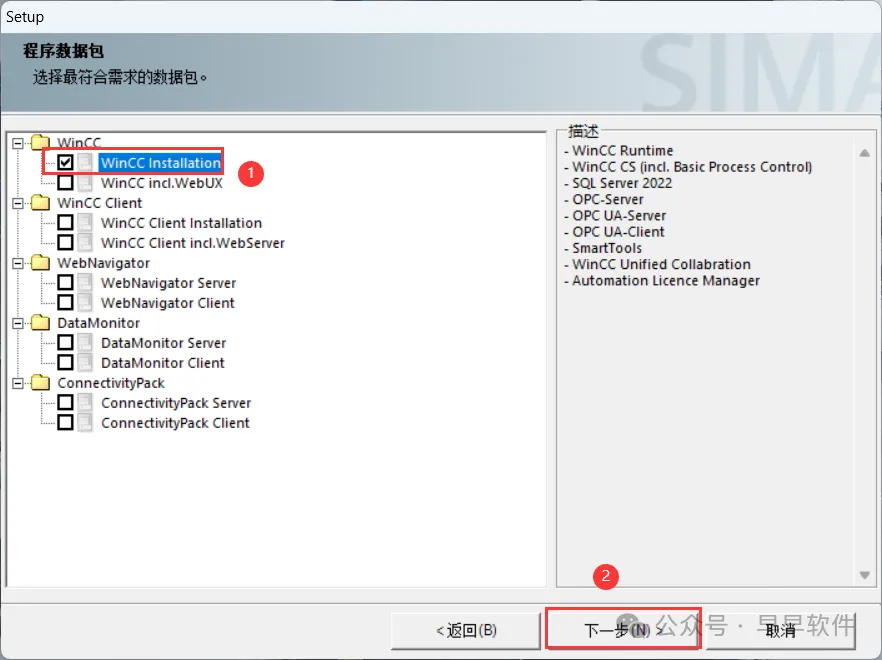Select the ConnectivityPack Server label
The height and width of the screenshot is (660, 882).
(x=176, y=403)
